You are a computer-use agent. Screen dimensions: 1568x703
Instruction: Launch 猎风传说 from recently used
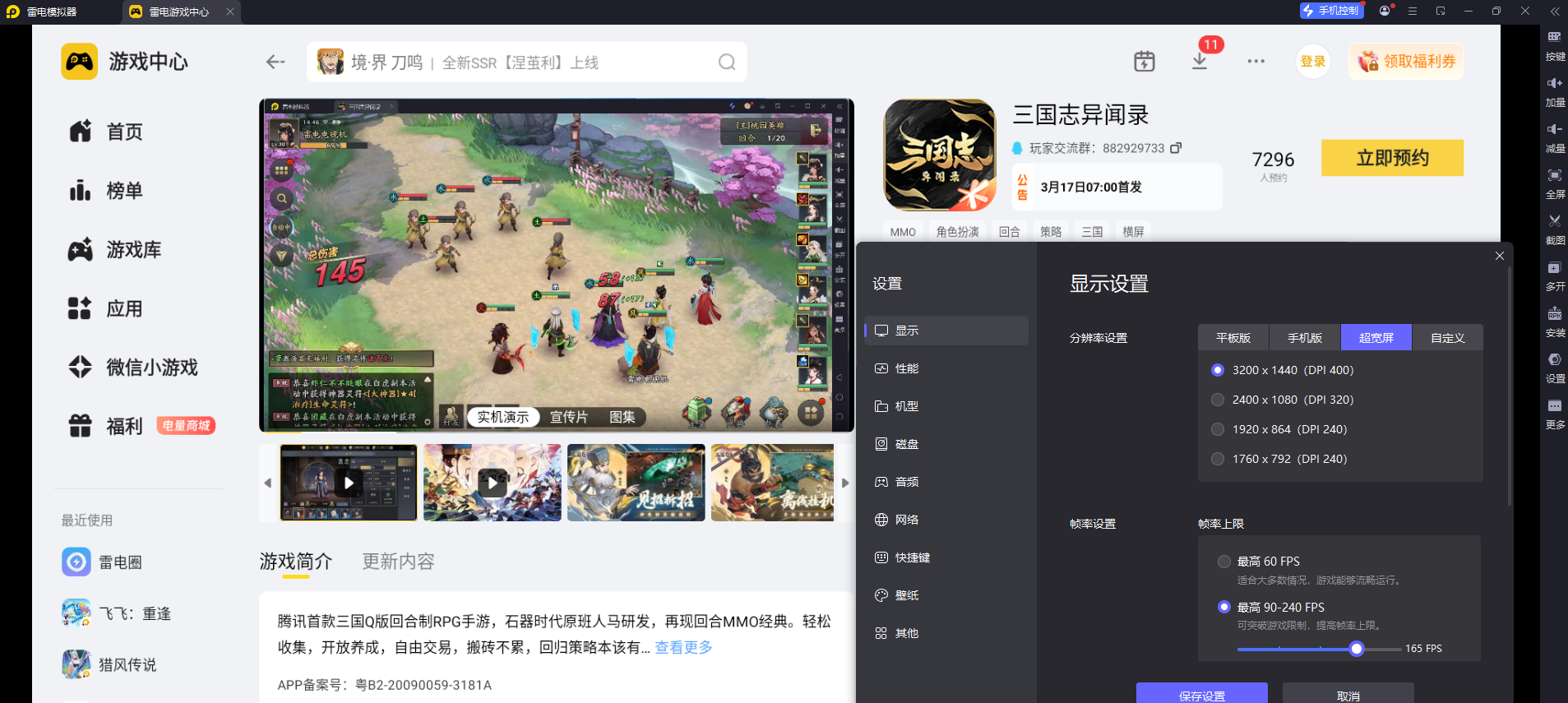point(109,664)
